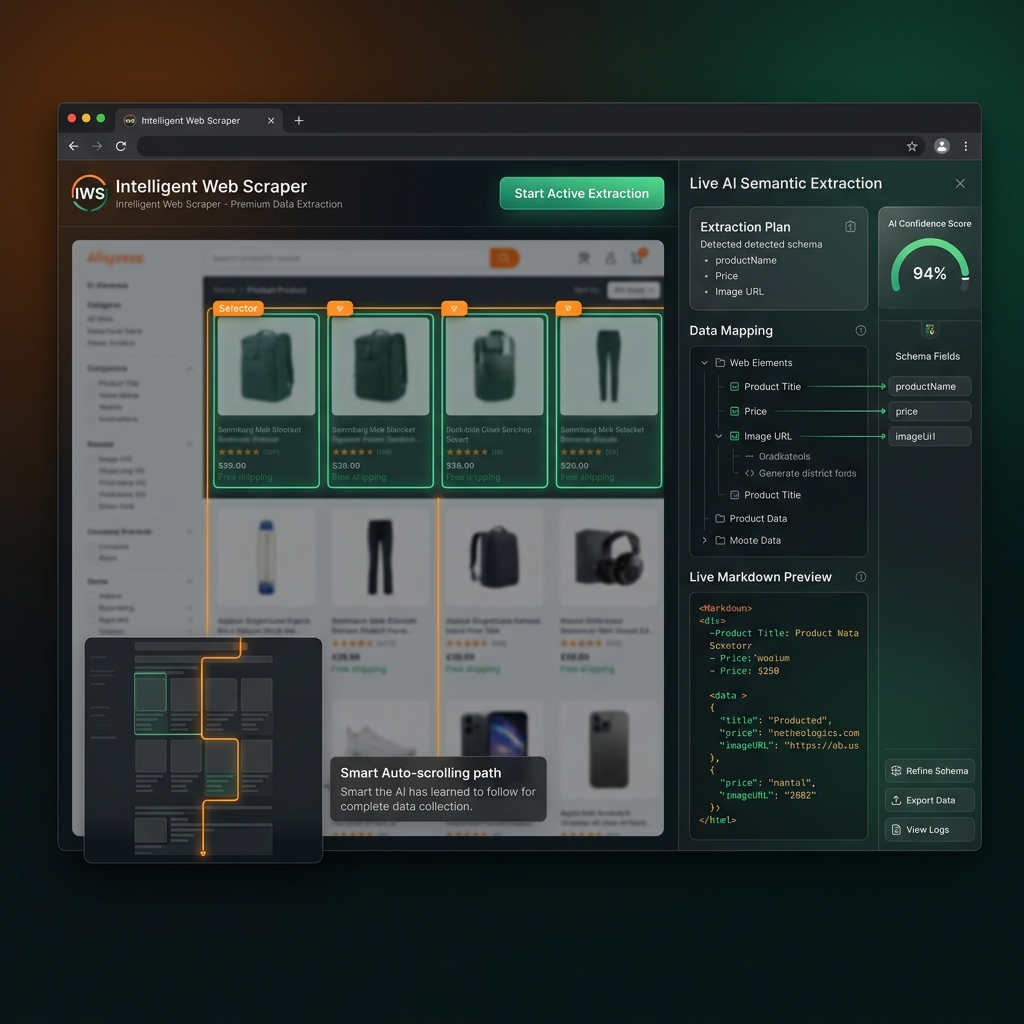Select the Generate district fords tree item
The image size is (1024, 1024).
(x=801, y=473)
